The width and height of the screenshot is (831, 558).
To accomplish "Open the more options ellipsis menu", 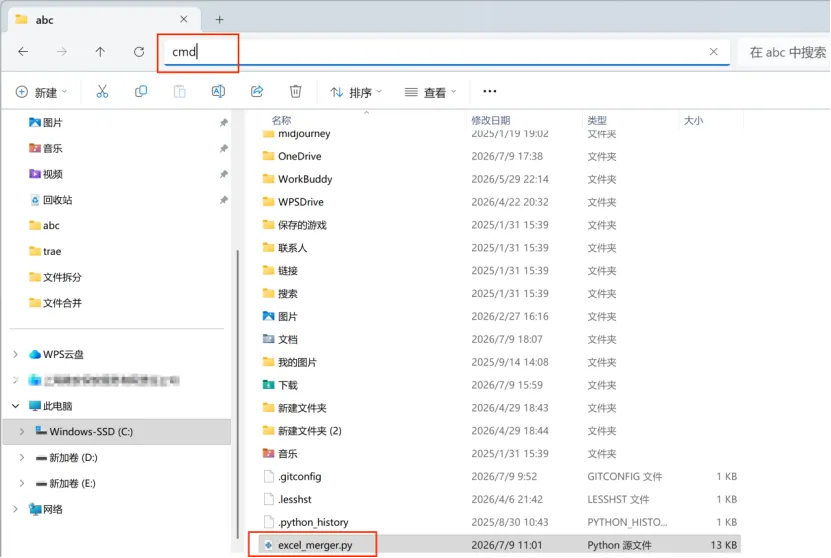I will point(490,91).
